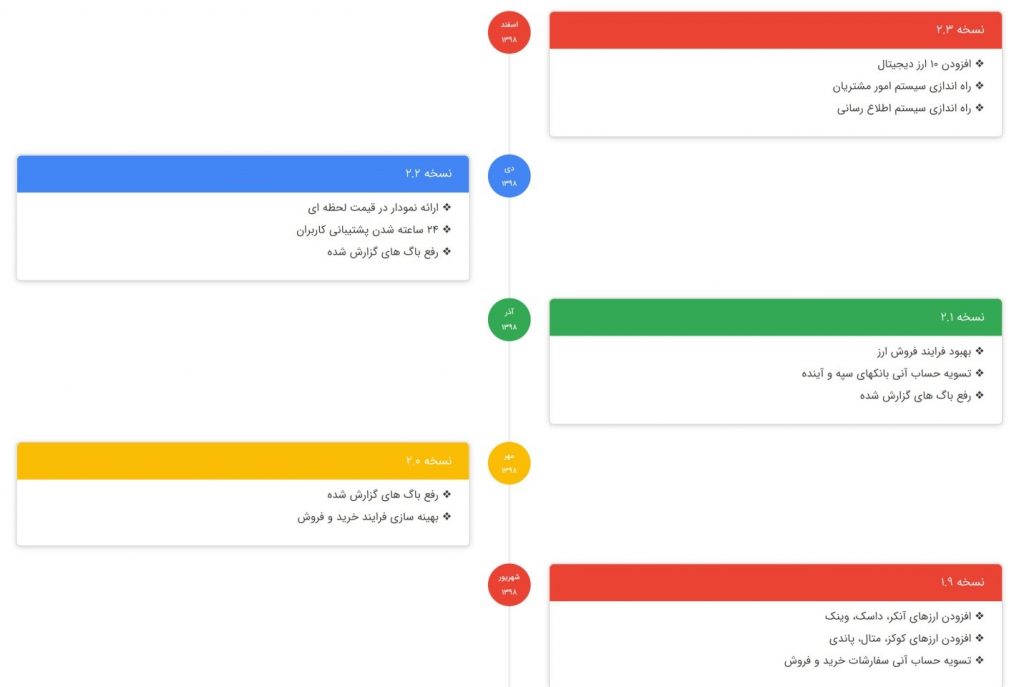The height and width of the screenshot is (687, 1024).
Task: Click the bullet icon beside افزودن ۱۰ ارز دیجیتال
Action: [979, 63]
